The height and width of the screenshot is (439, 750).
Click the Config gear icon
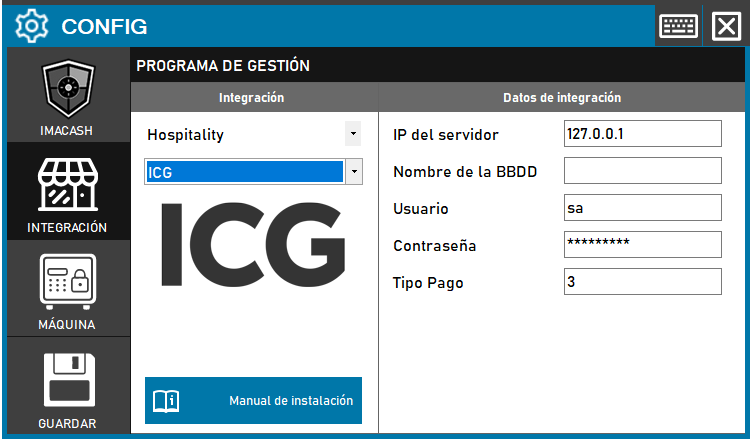pos(33,26)
